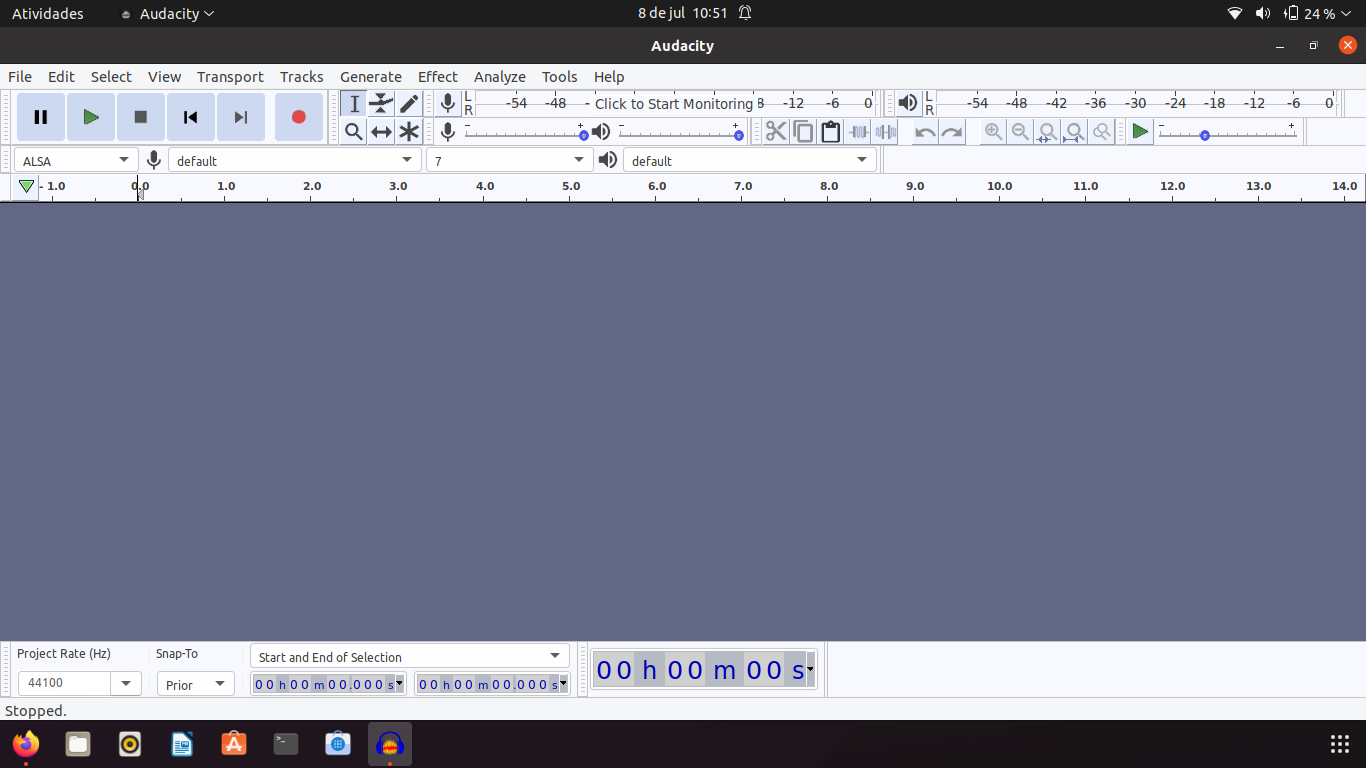Select the Zoom magnifier tool
The width and height of the screenshot is (1366, 768).
click(x=354, y=131)
